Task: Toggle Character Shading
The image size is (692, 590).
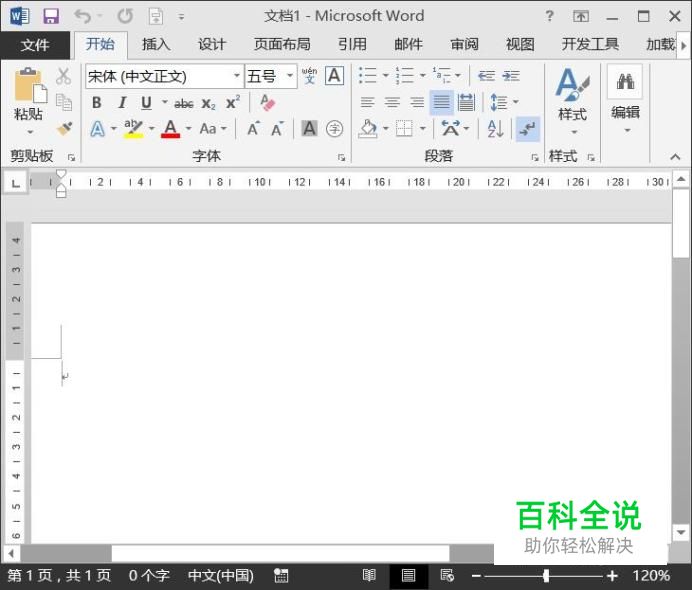Action: pos(309,129)
